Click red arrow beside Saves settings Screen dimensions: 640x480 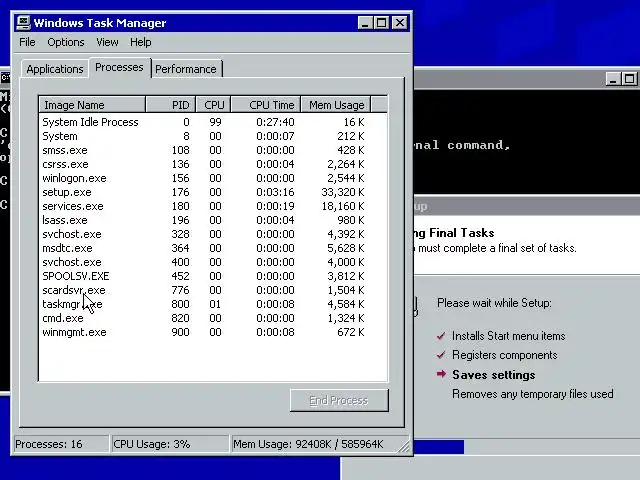(x=441, y=374)
